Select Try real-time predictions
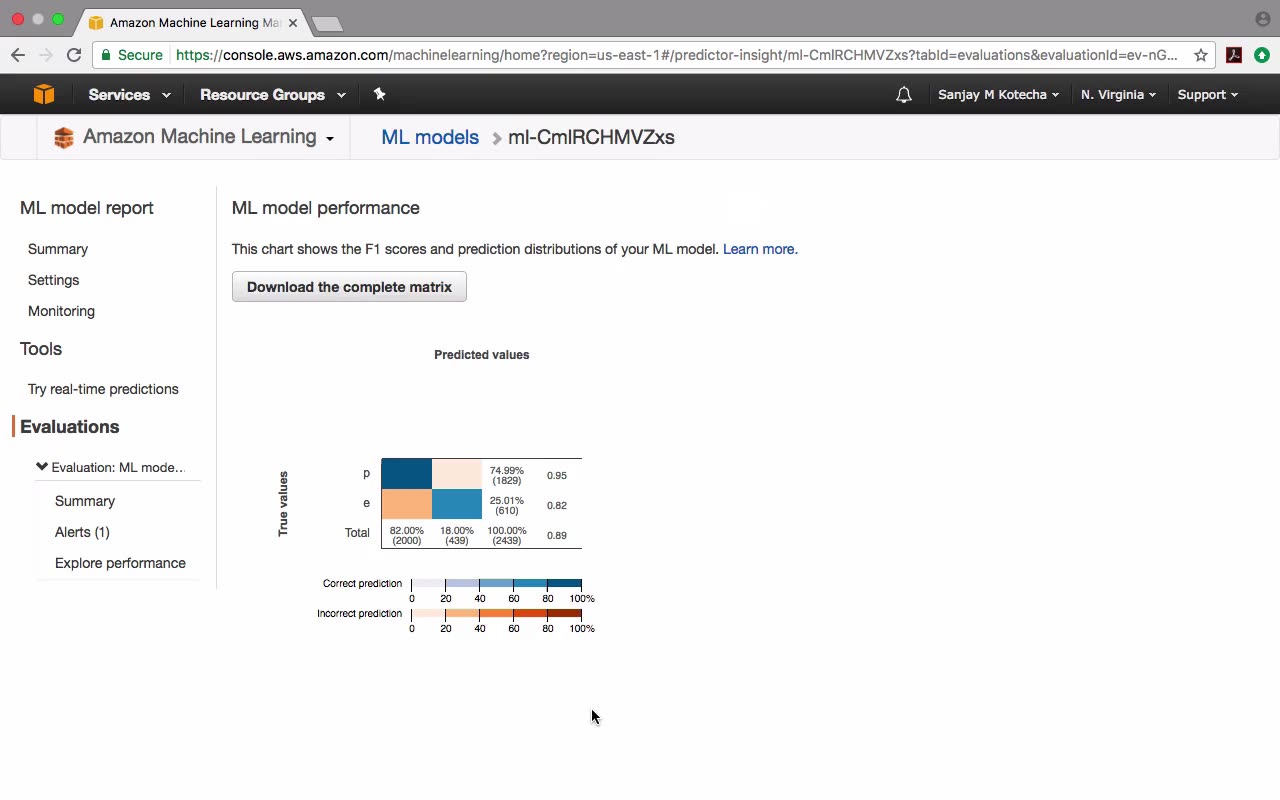 pyautogui.click(x=103, y=389)
